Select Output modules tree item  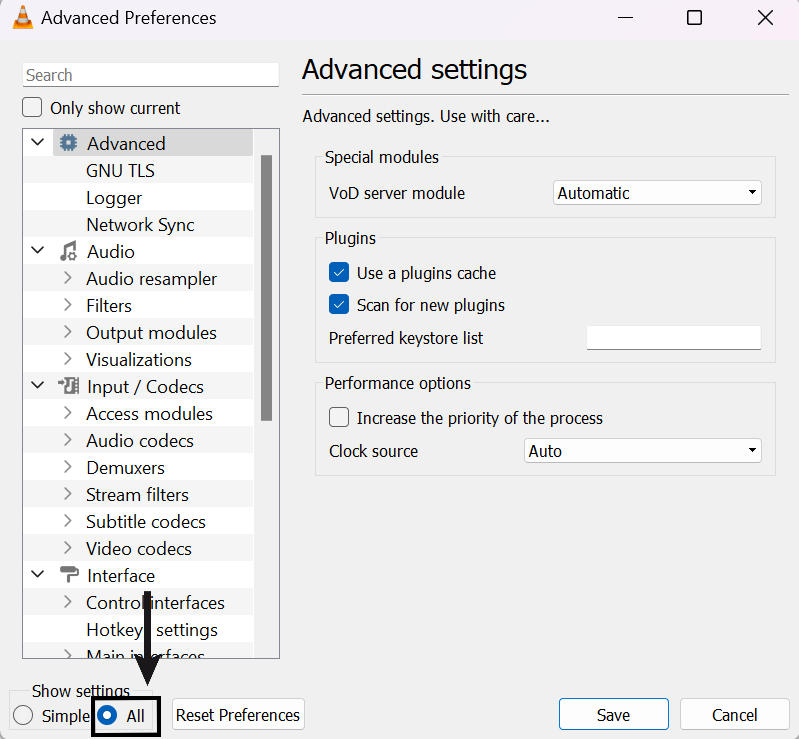tap(151, 333)
